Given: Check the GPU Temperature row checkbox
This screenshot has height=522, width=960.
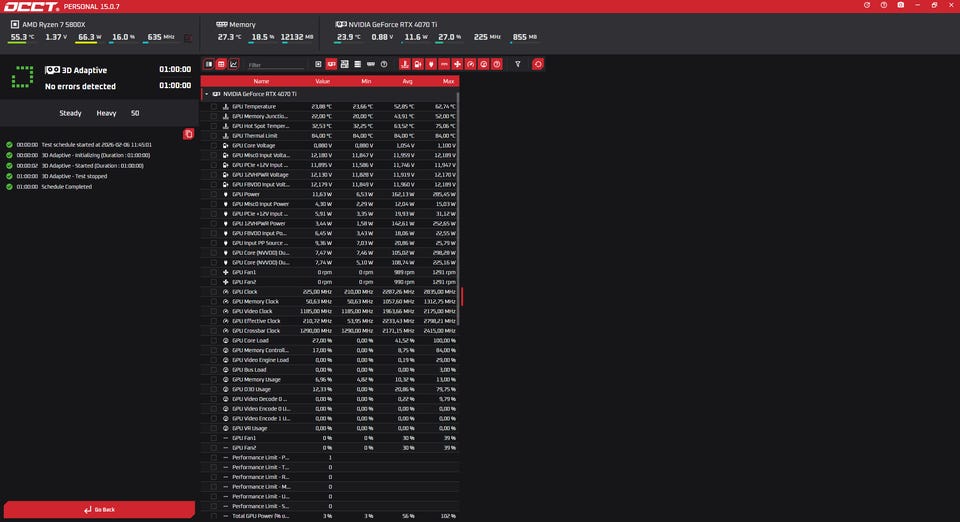Looking at the screenshot, I should (214, 106).
